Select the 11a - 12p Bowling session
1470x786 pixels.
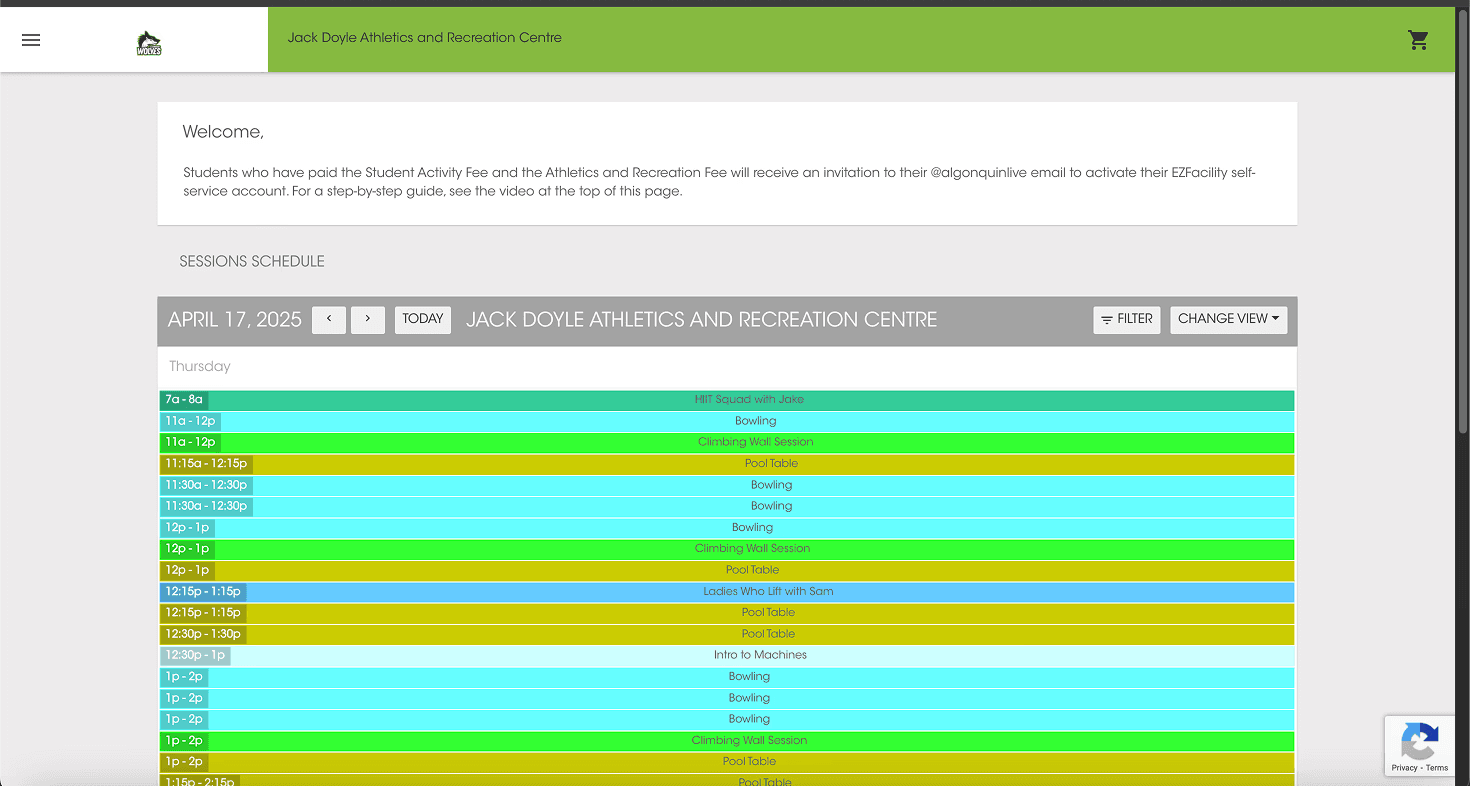pos(727,421)
